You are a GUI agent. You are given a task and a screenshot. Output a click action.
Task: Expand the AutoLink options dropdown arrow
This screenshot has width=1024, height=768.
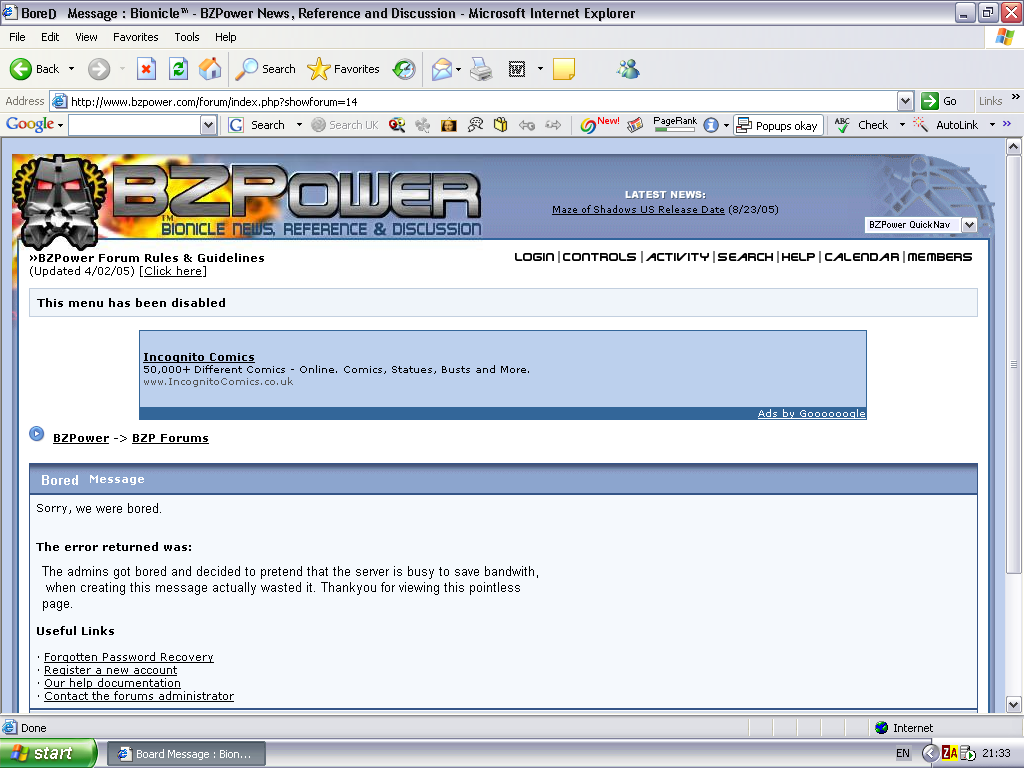[x=992, y=125]
